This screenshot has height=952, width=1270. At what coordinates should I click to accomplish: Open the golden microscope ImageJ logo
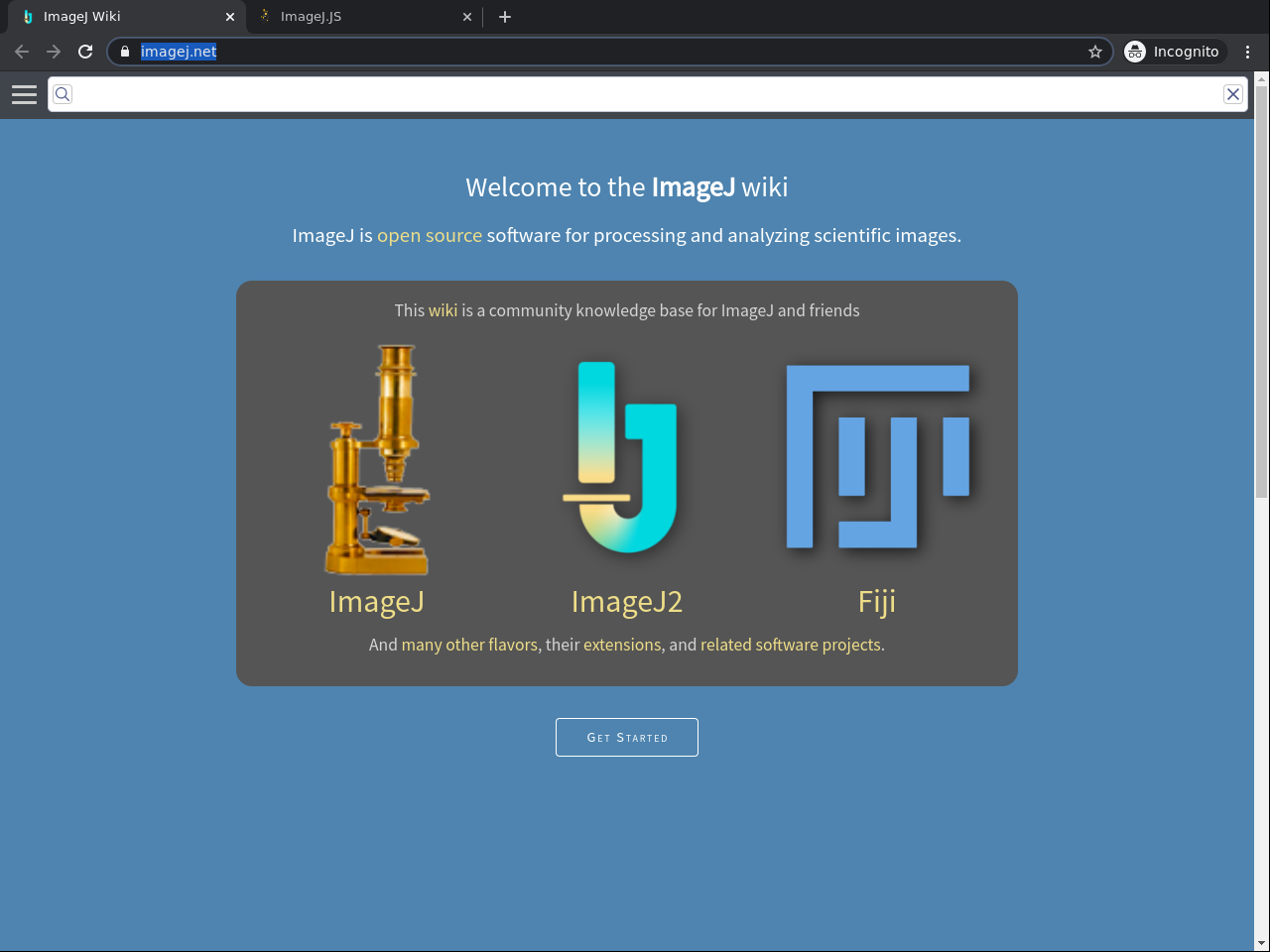point(377,459)
